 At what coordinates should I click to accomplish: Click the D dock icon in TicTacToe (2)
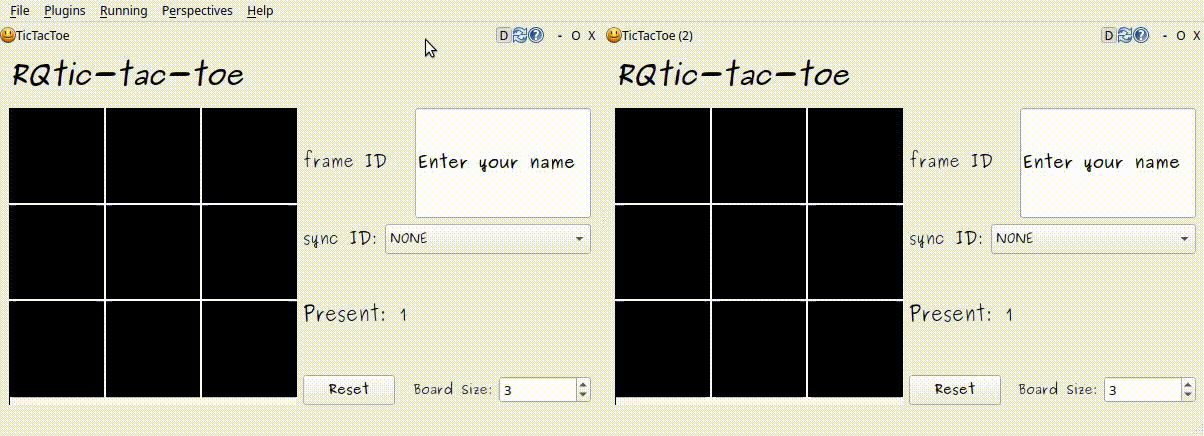point(1109,35)
